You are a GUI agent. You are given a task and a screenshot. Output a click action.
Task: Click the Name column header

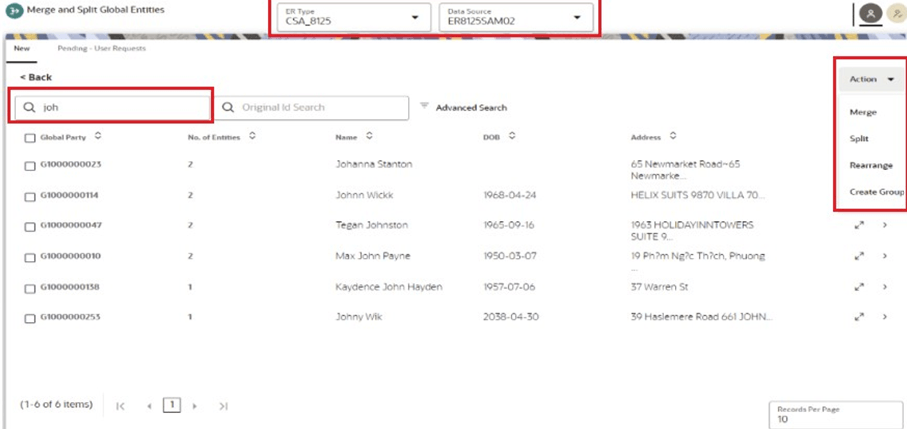(x=346, y=138)
